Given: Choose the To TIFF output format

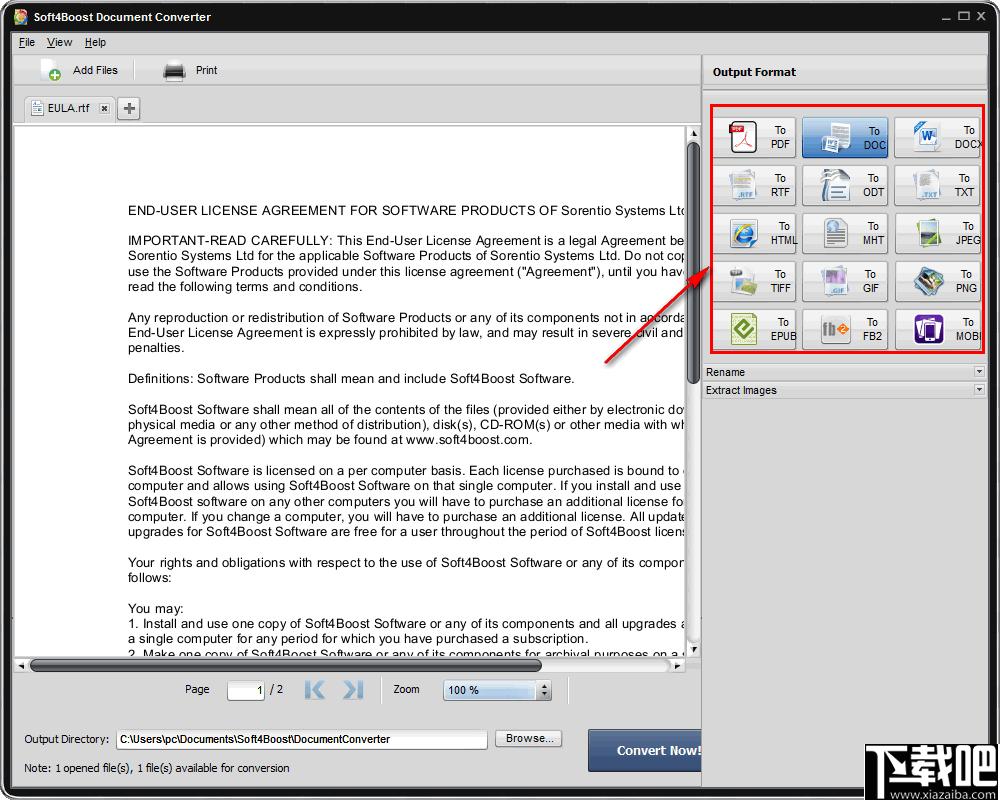Looking at the screenshot, I should pyautogui.click(x=755, y=281).
